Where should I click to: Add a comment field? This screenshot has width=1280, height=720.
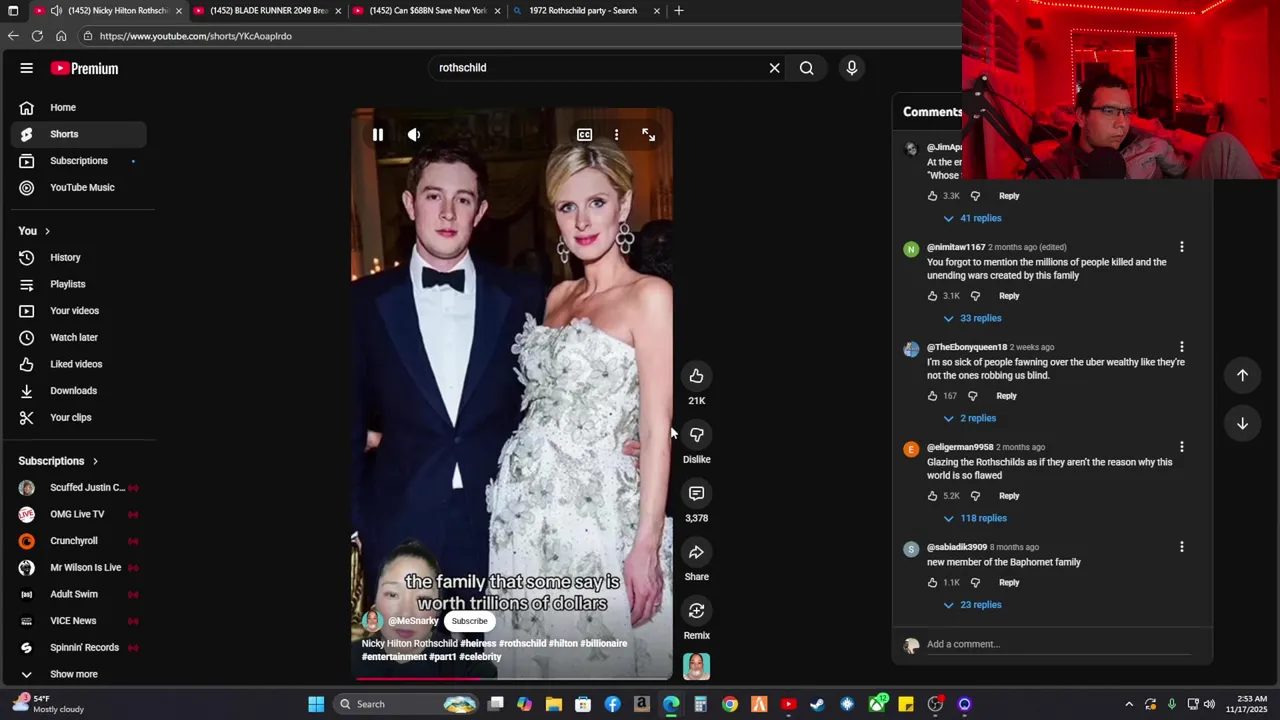(x=1059, y=644)
